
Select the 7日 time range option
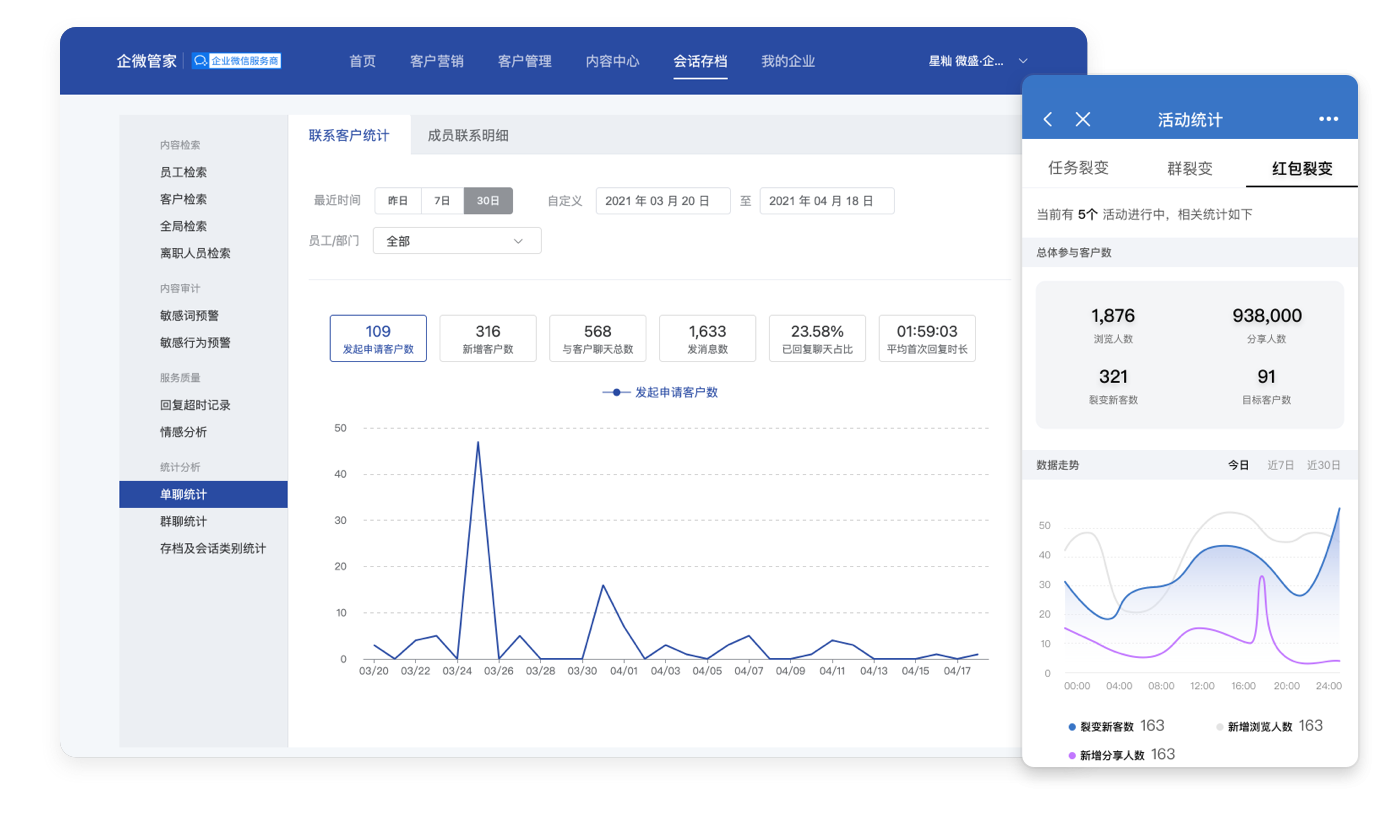(442, 201)
